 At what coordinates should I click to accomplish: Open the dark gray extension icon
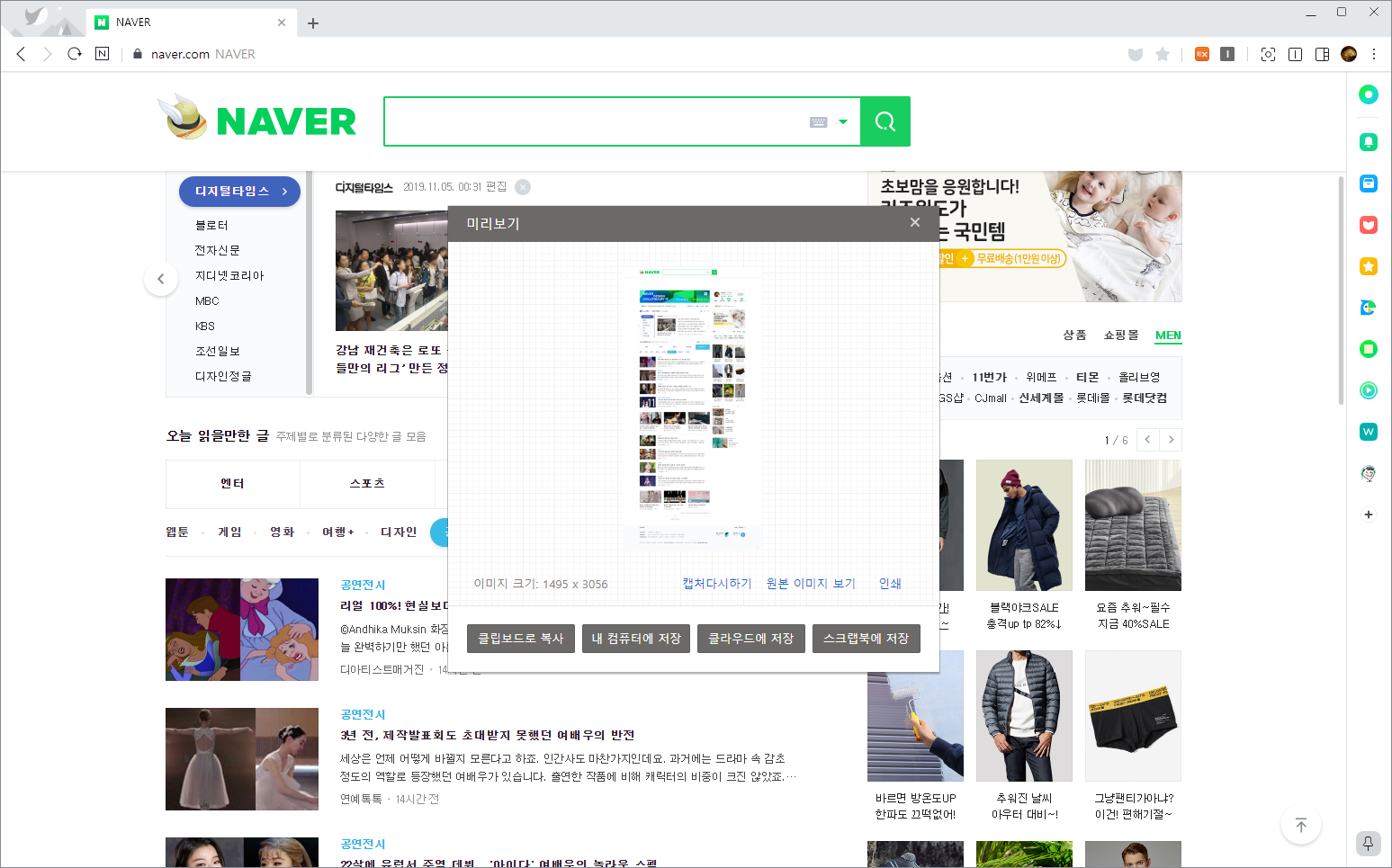tap(1227, 54)
